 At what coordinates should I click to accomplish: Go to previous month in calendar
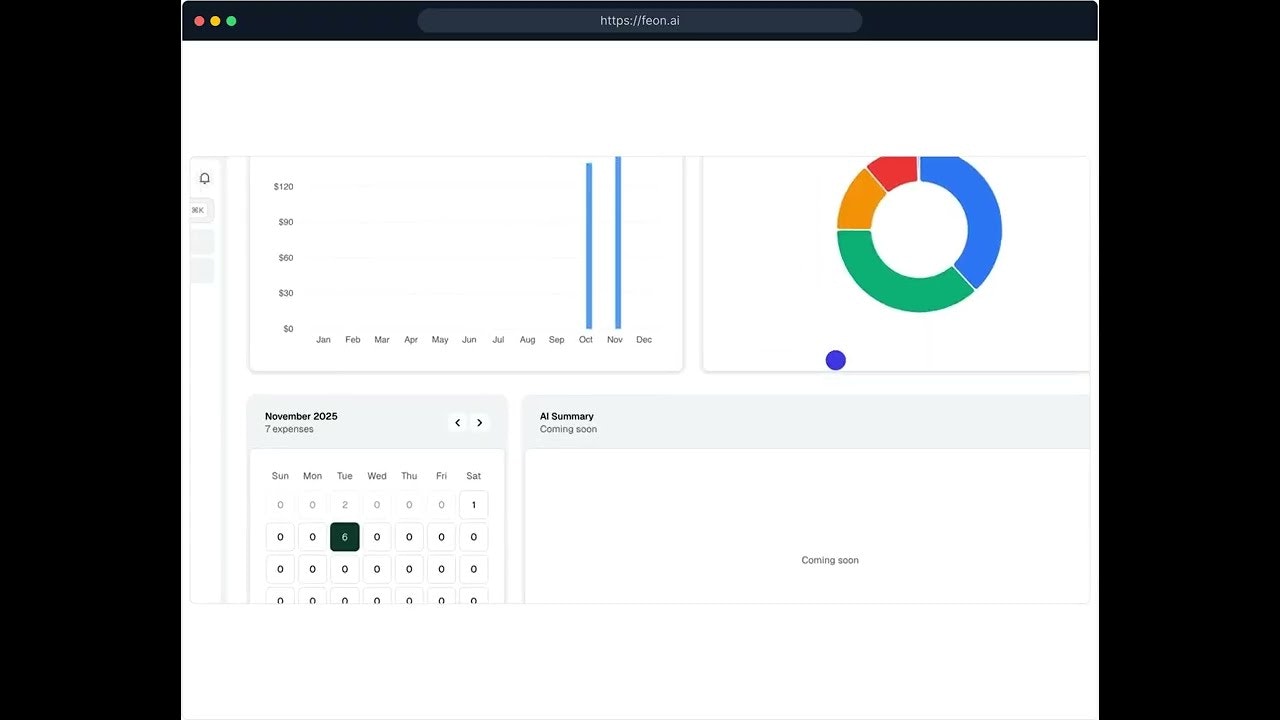coord(458,423)
